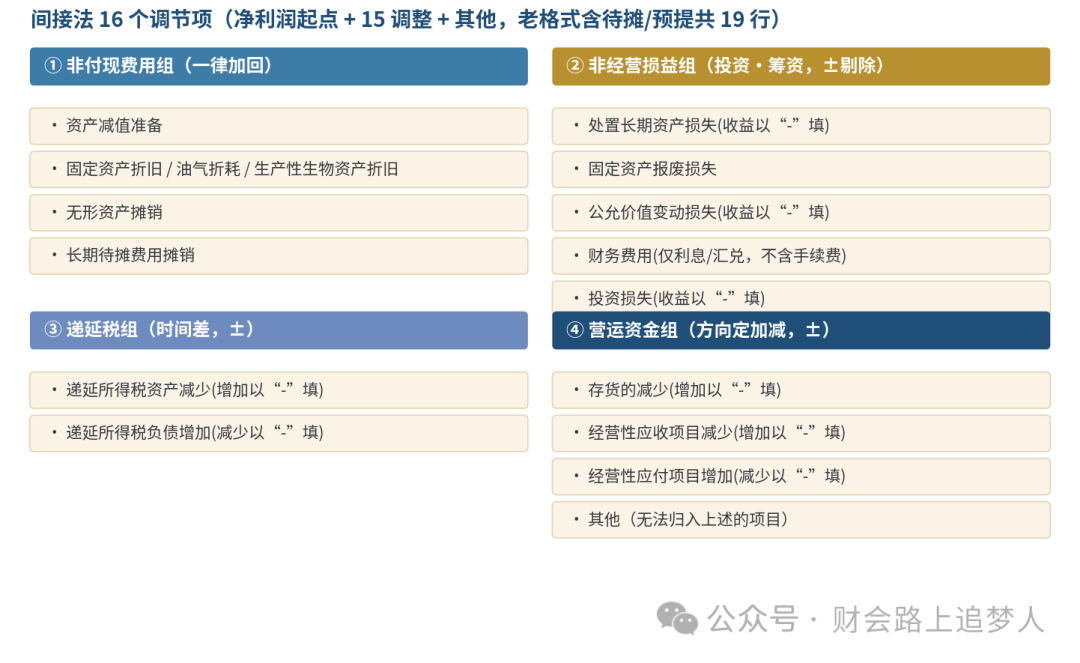1080x663 pixels.
Task: Click the WeChat logo icon in watermark
Action: pos(677,618)
